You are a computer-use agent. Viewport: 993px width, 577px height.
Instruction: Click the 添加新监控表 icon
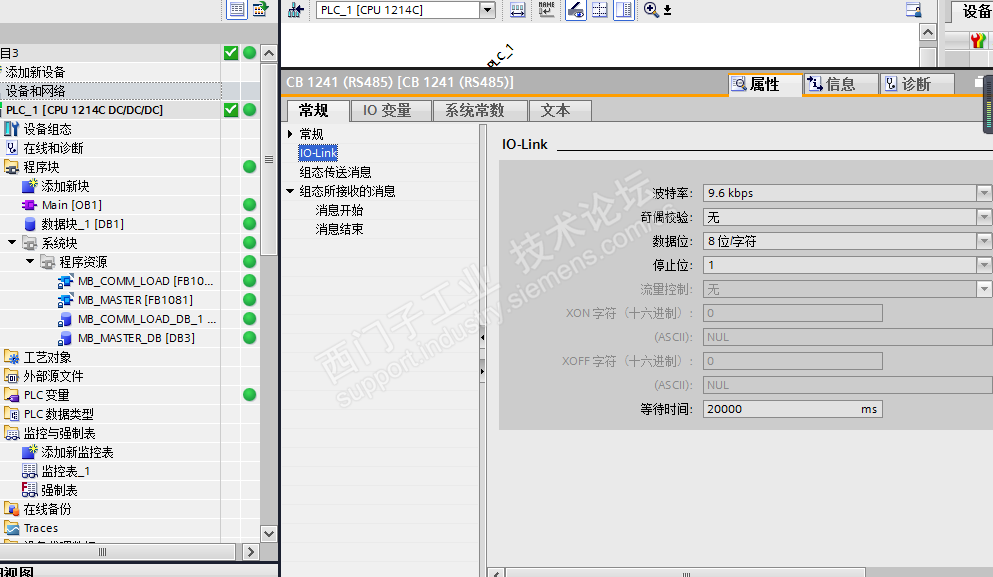(29, 452)
